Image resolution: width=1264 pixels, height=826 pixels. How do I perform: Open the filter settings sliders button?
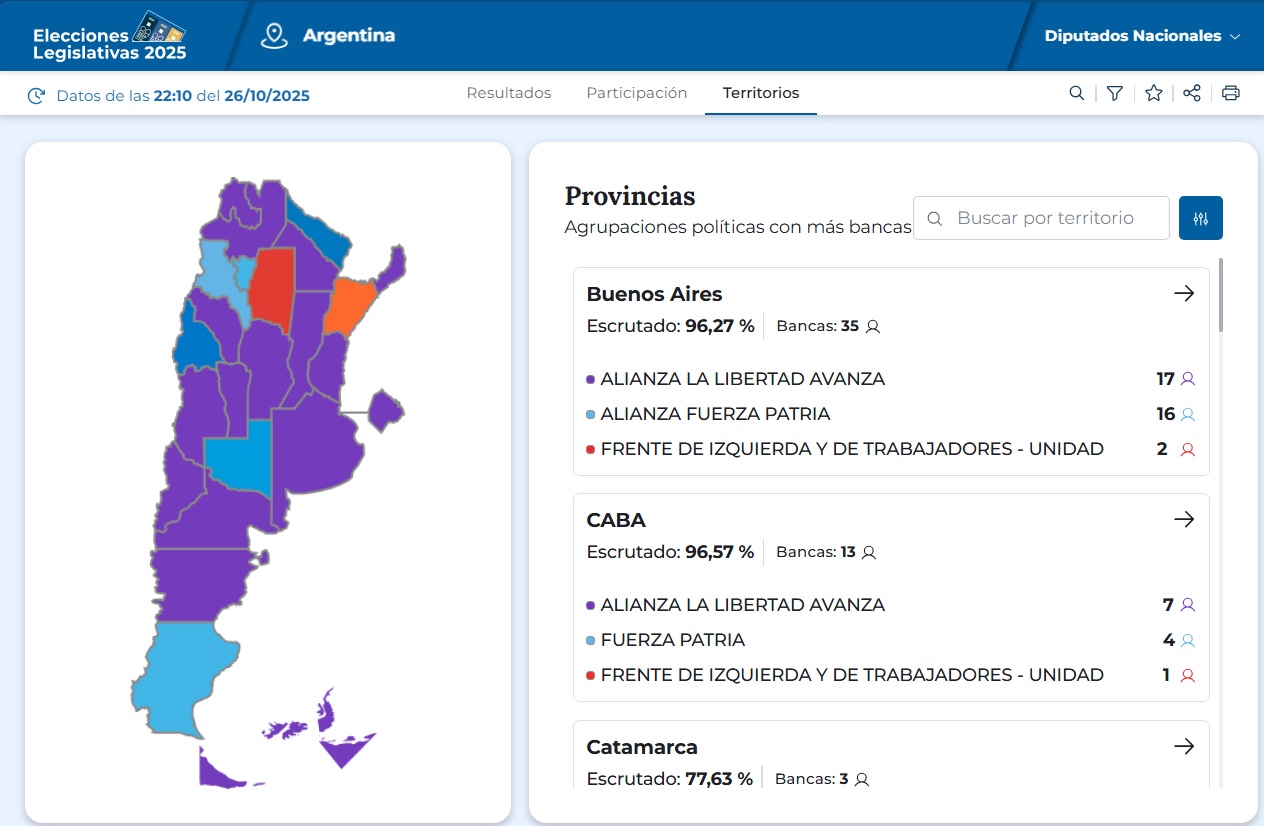tap(1200, 218)
